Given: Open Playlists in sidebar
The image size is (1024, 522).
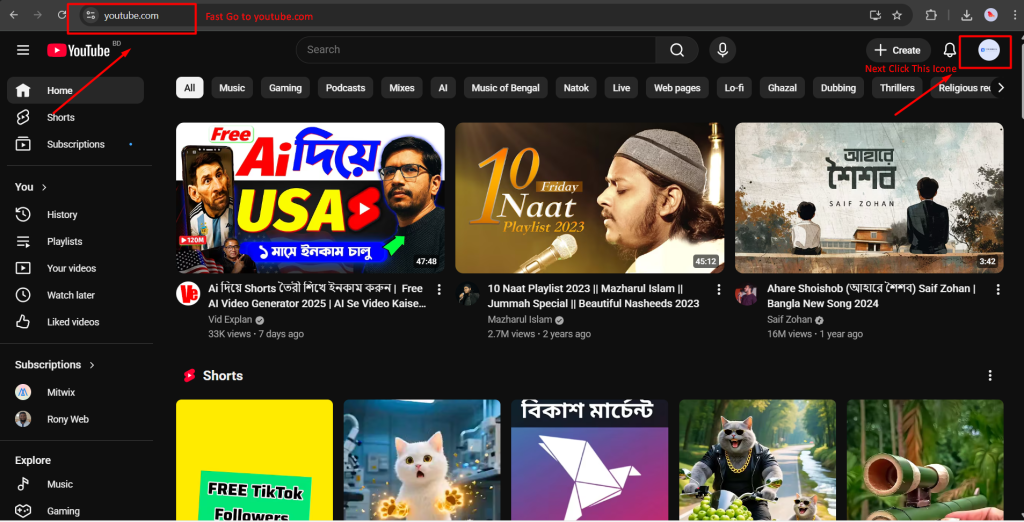Looking at the screenshot, I should coord(75,241).
